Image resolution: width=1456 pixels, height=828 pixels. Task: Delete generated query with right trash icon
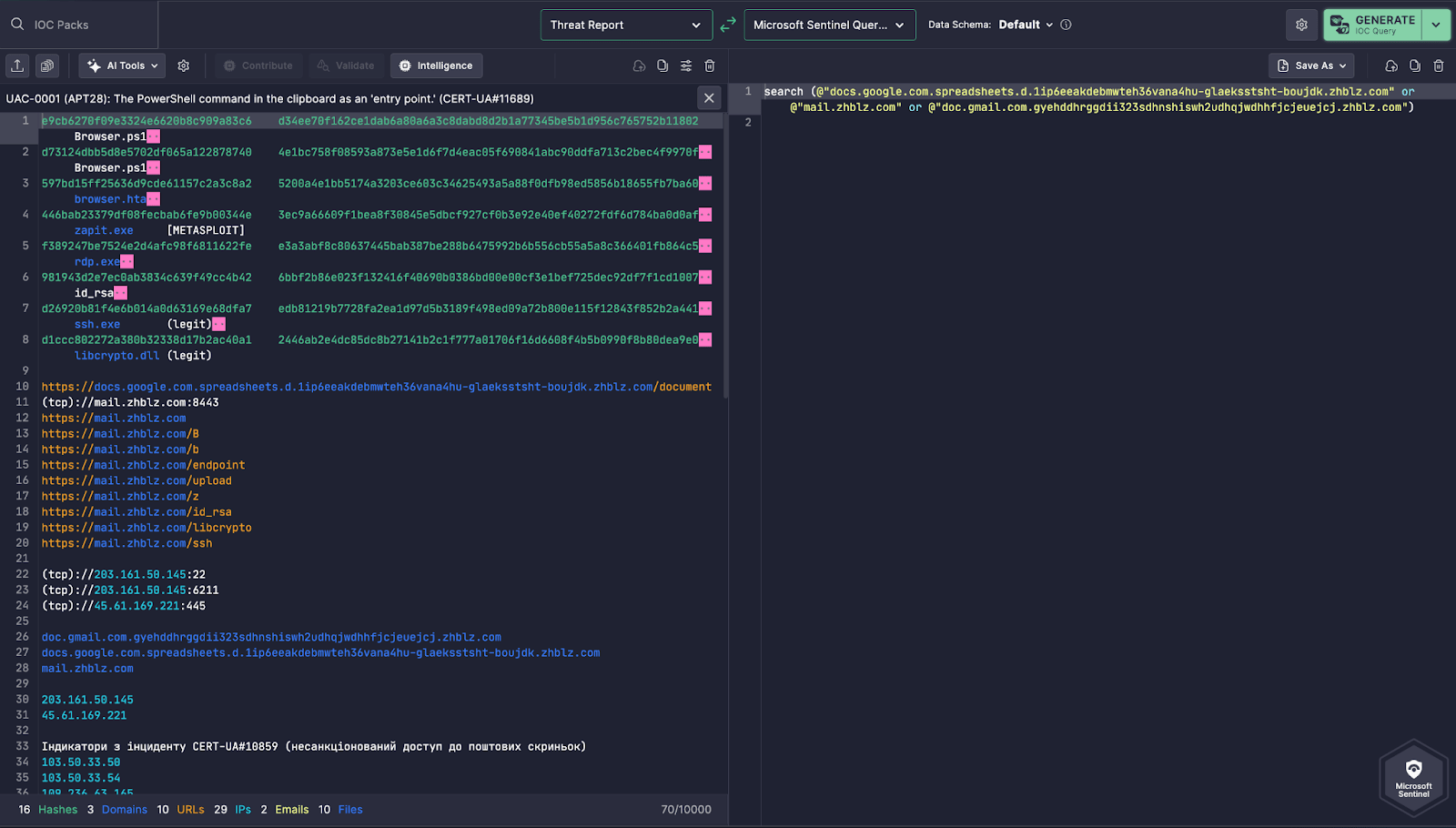point(1439,66)
